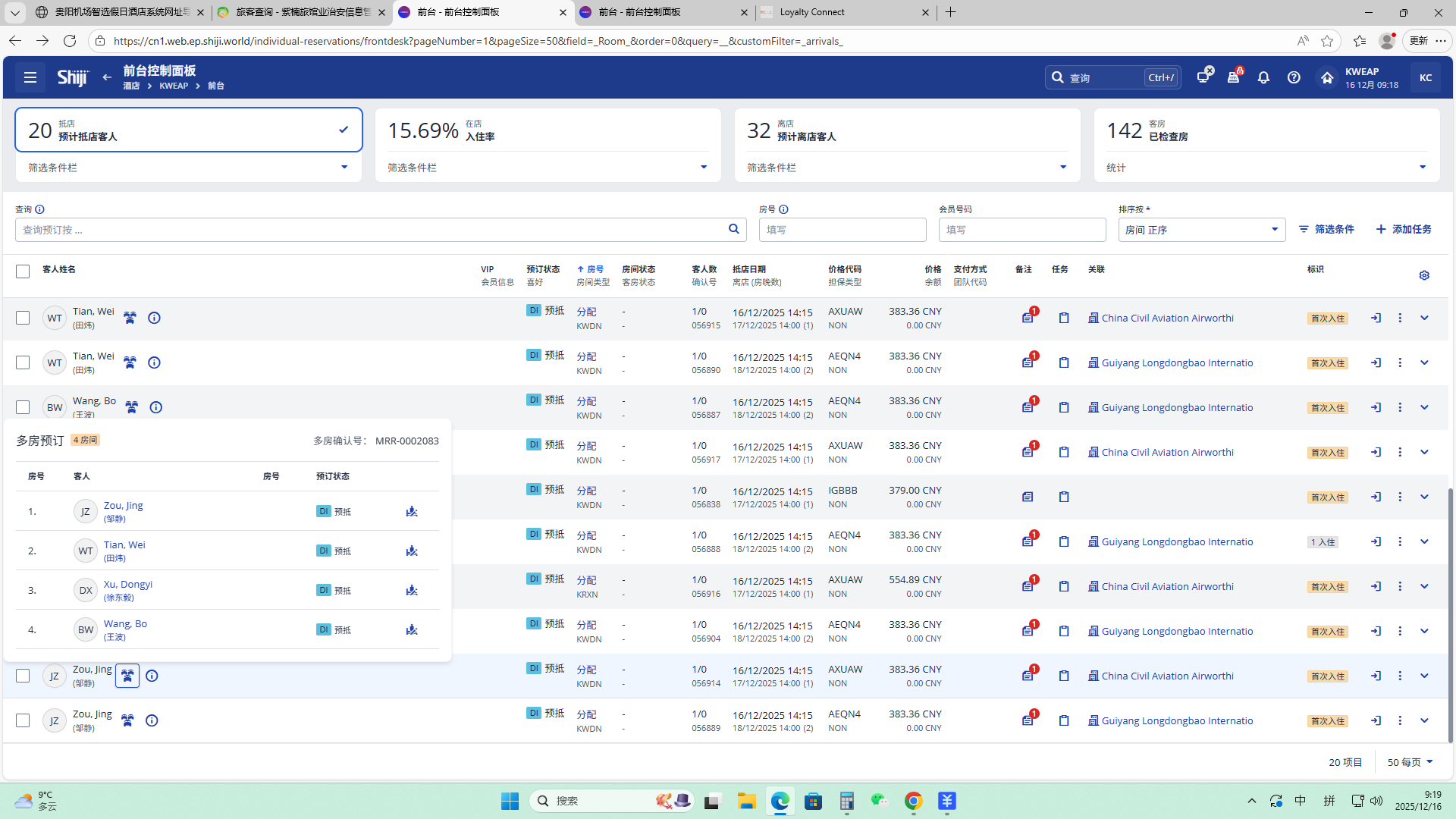The image size is (1456, 819).
Task: Click the notification bell icon
Action: pyautogui.click(x=1263, y=77)
